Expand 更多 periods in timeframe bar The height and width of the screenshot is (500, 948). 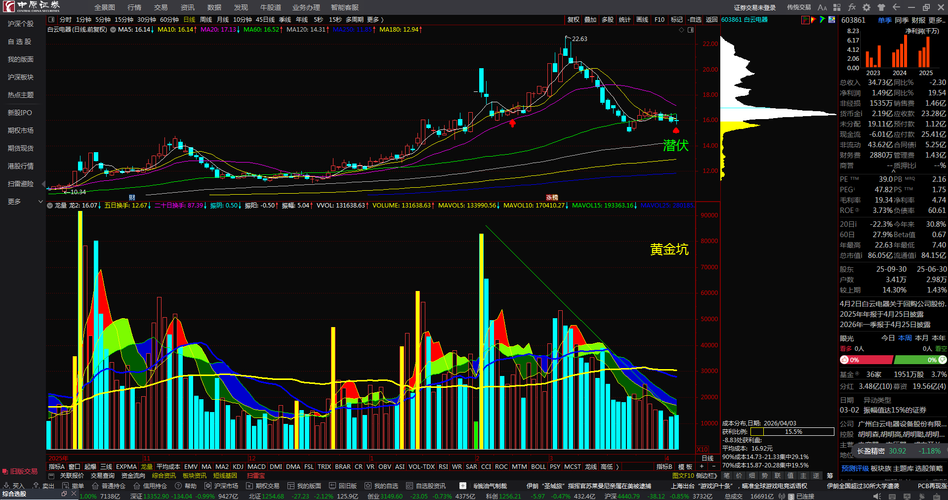tap(375, 19)
